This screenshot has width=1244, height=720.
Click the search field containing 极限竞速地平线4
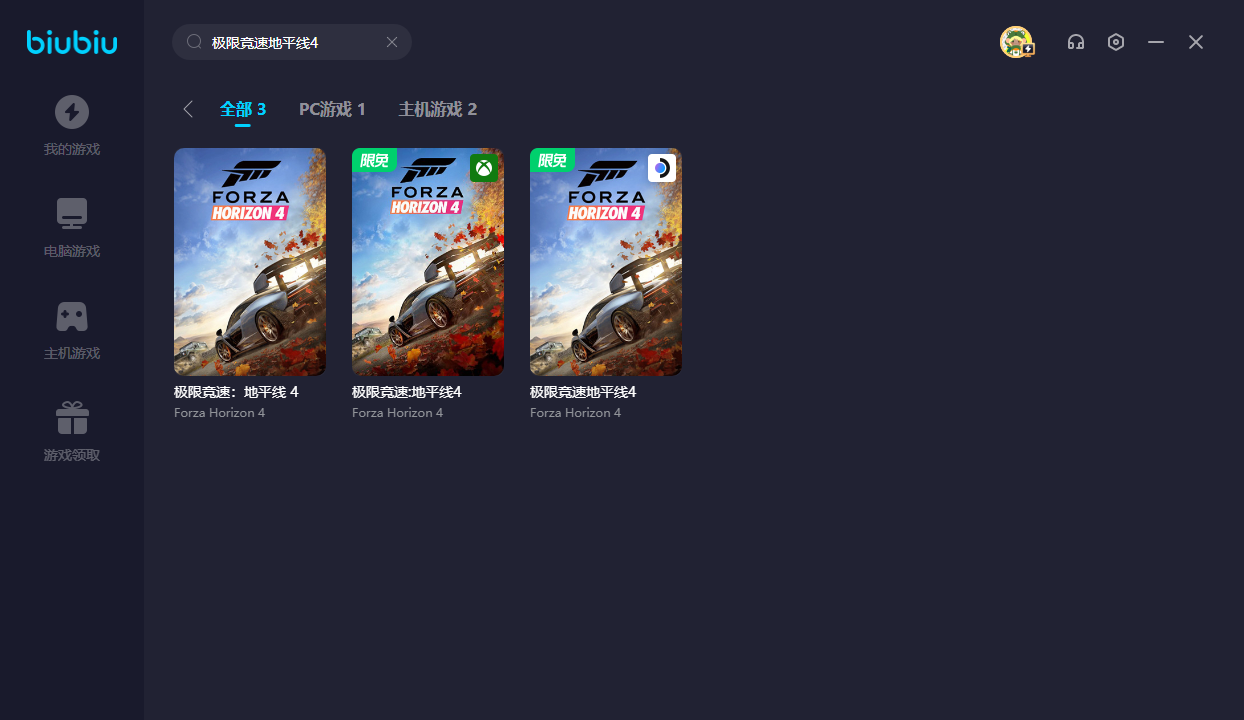click(290, 42)
